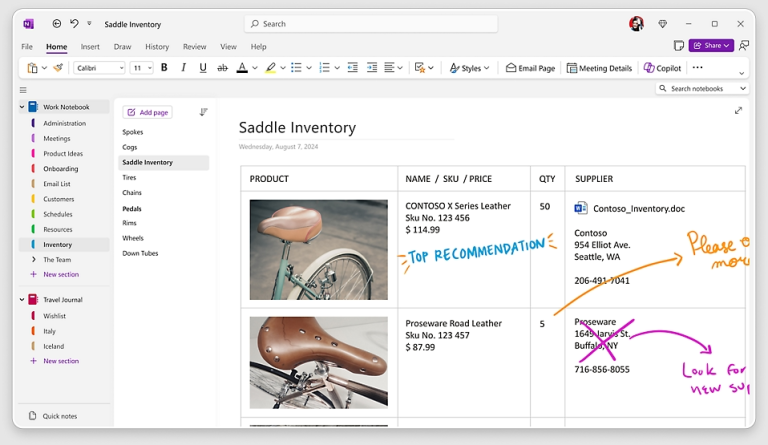Collapse the ribbon with the chevron
The height and width of the screenshot is (445, 768).
742,73
